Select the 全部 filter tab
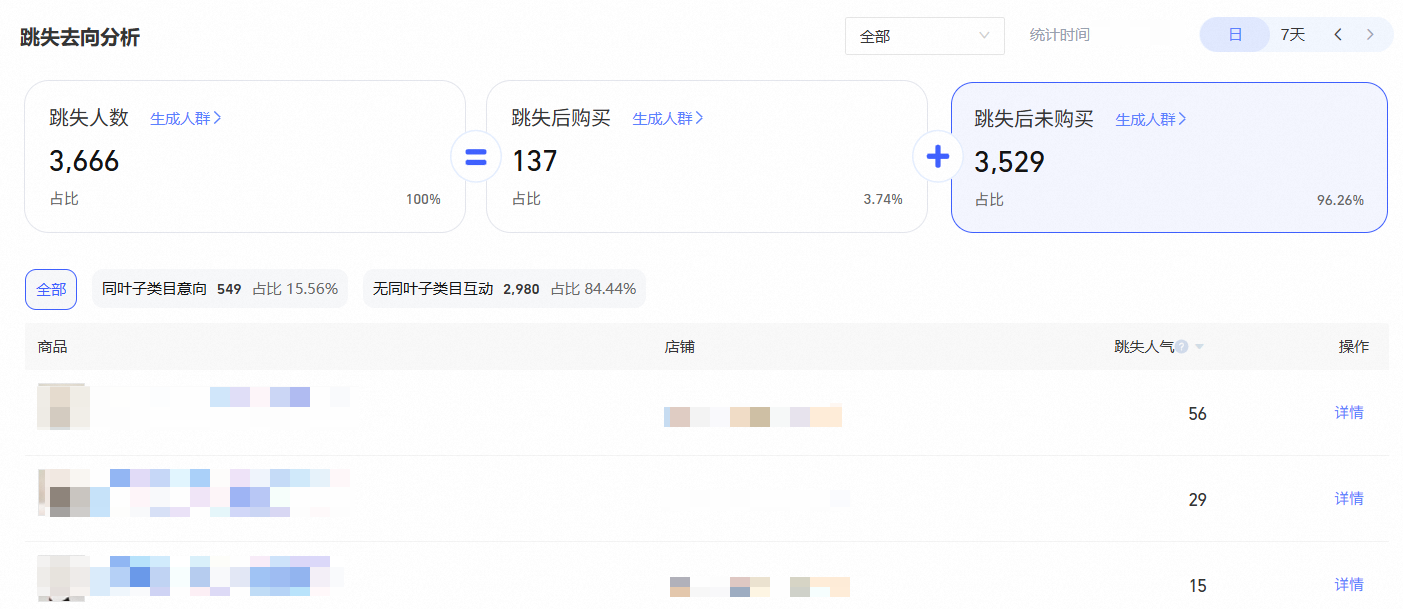This screenshot has width=1403, height=609. point(51,289)
